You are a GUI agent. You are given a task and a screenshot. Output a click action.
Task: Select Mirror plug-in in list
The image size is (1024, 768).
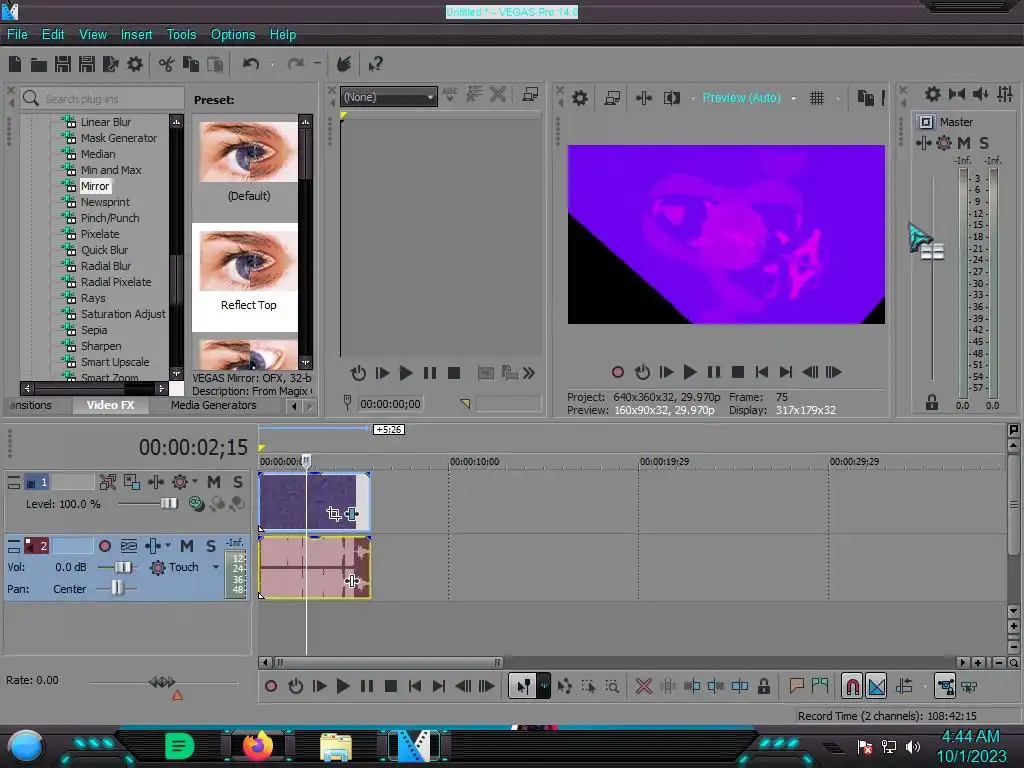coord(95,186)
